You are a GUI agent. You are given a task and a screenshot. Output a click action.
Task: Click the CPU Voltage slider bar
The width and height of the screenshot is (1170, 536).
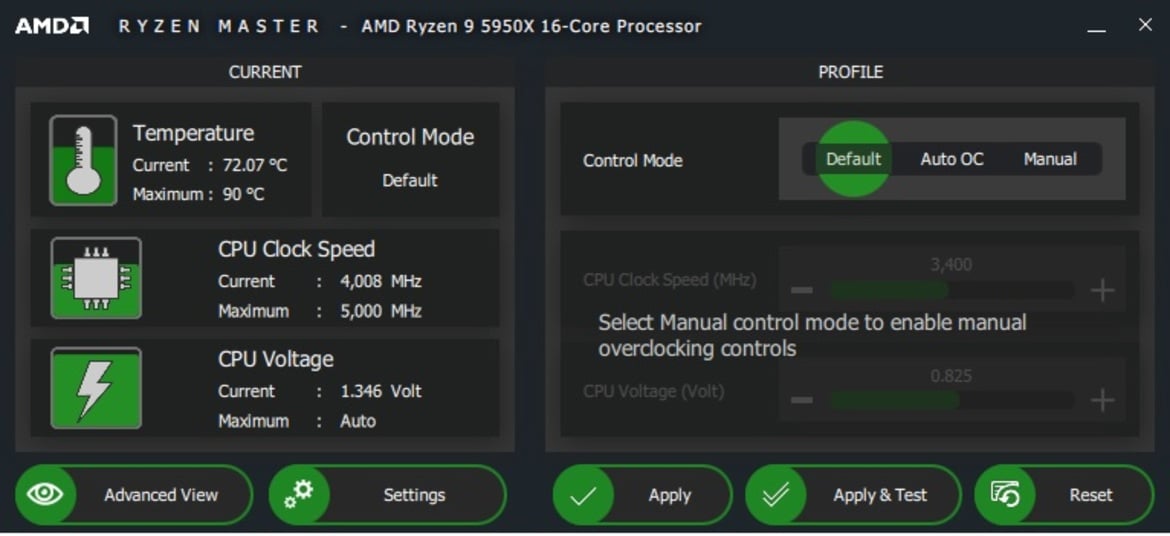(x=951, y=400)
